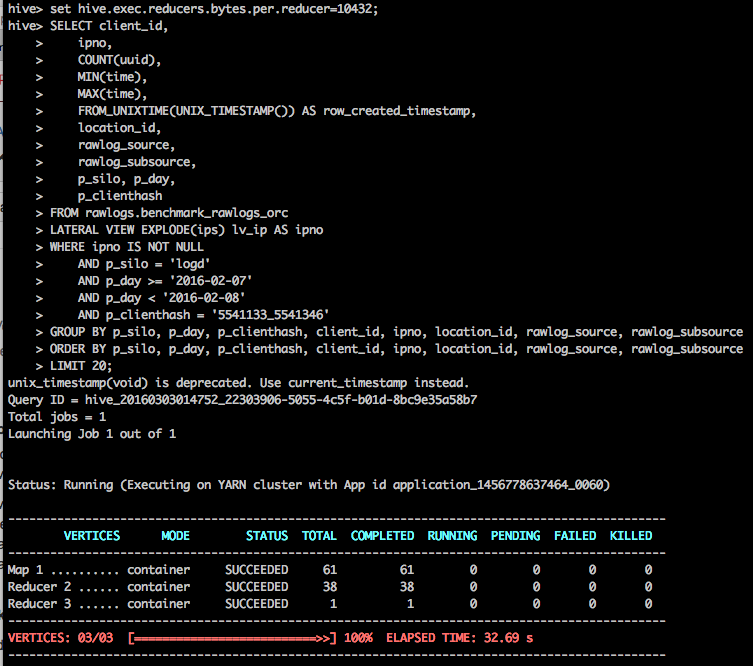The height and width of the screenshot is (666, 753).
Task: Click the Total jobs = 1 line
Action: click(x=56, y=417)
